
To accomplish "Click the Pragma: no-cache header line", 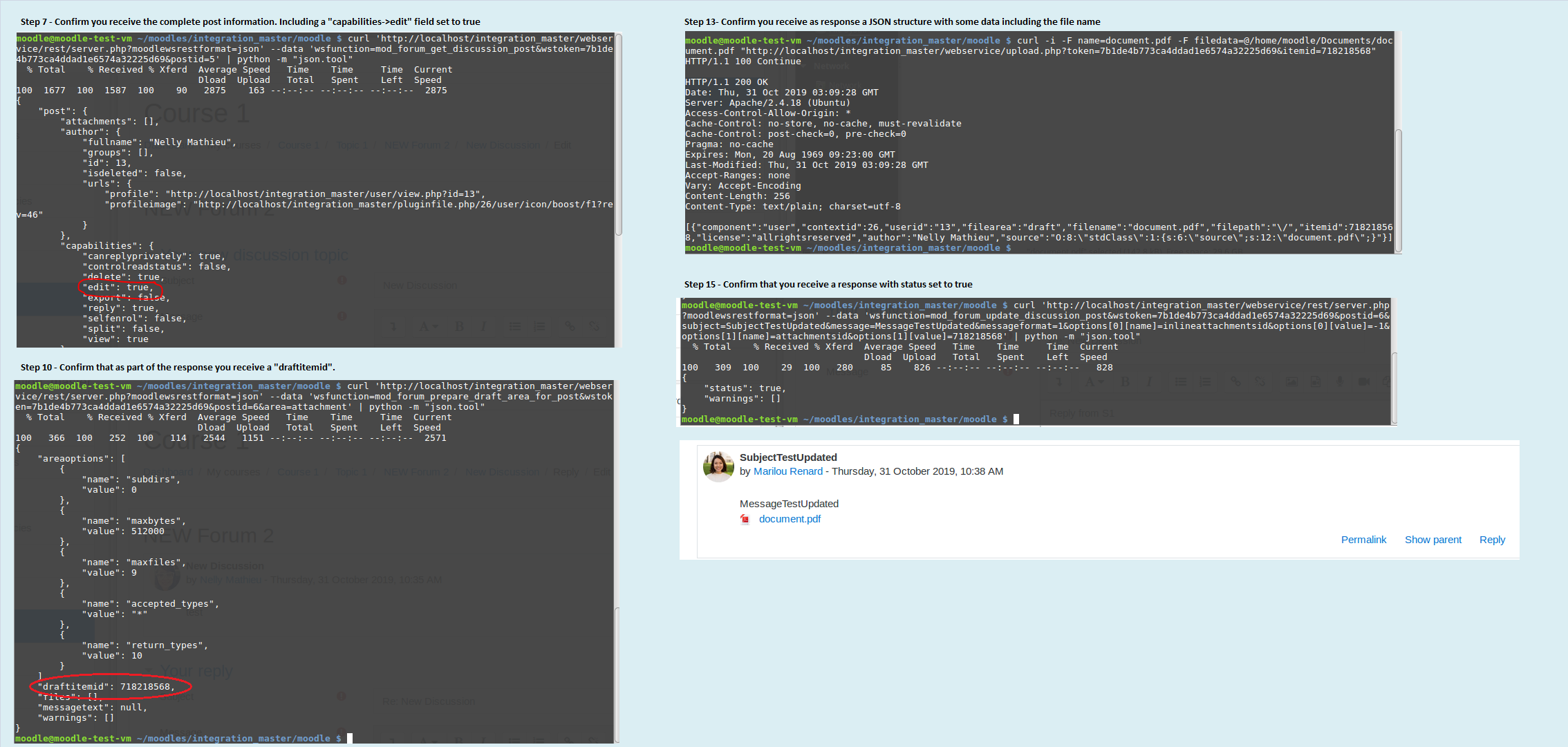I will click(x=729, y=144).
